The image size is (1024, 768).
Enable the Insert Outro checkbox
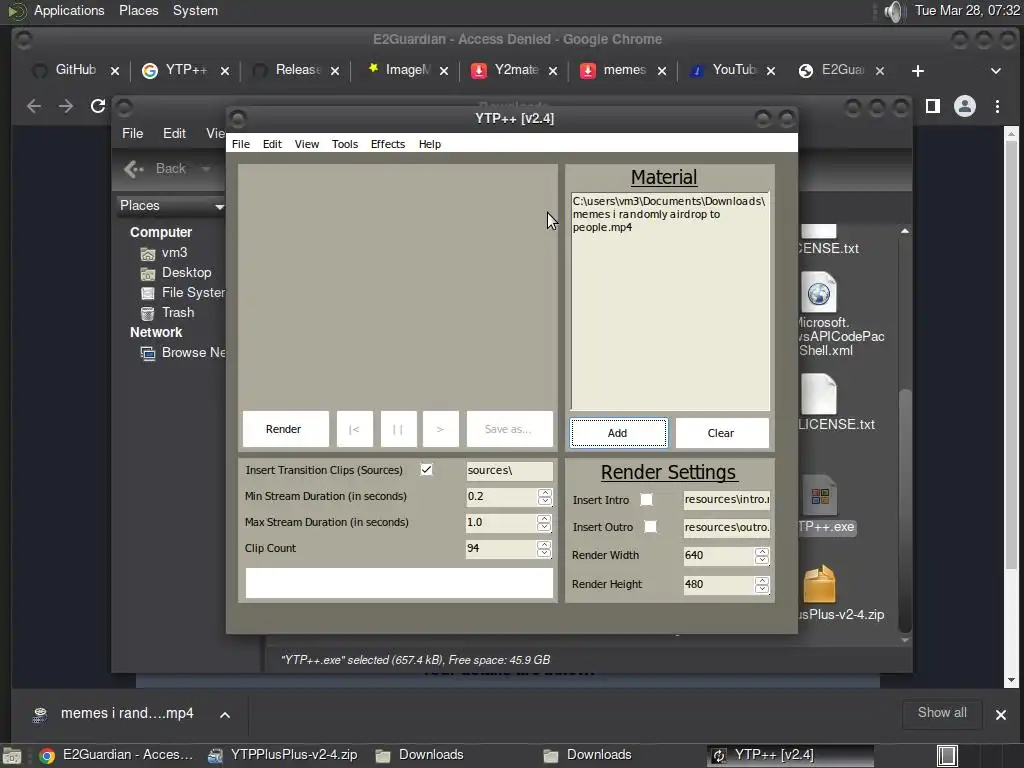[x=650, y=526]
